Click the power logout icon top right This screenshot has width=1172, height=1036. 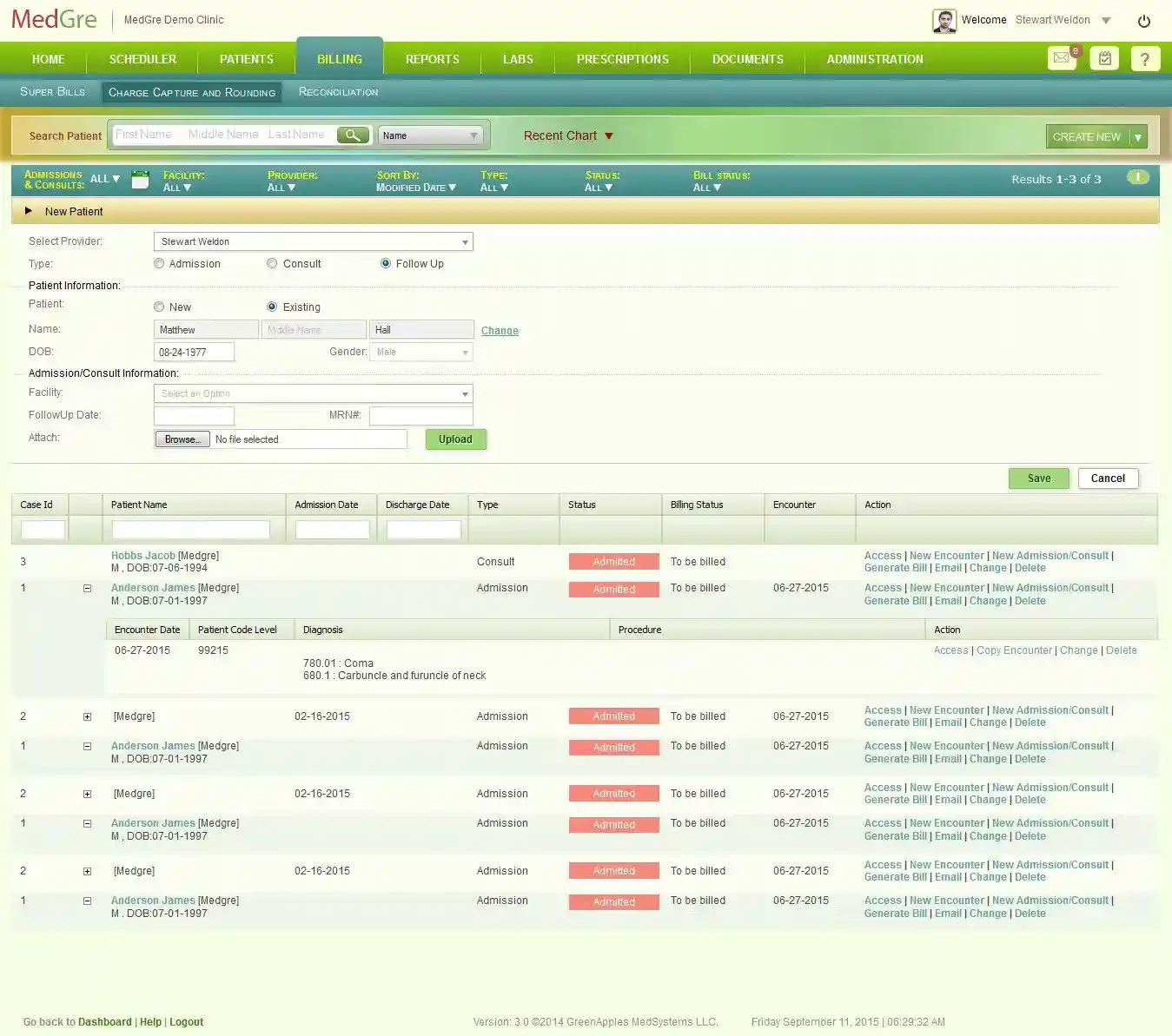pyautogui.click(x=1144, y=21)
